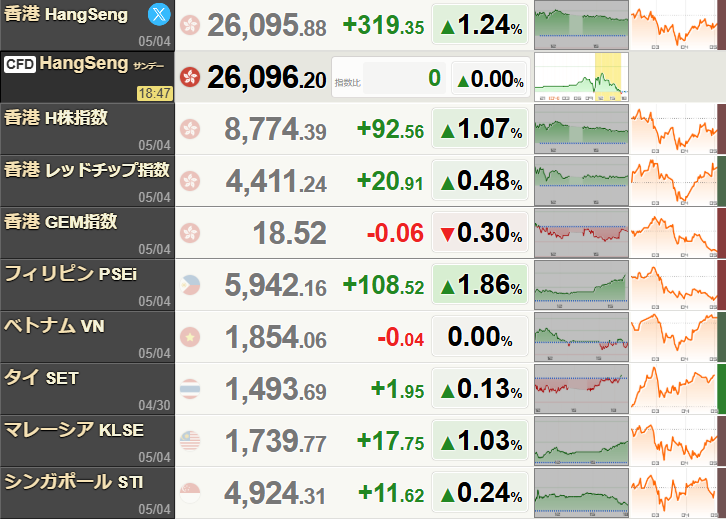Click Hong Kong flag icon in 香港 HangSeng row
The image size is (726, 519).
pos(190,25)
